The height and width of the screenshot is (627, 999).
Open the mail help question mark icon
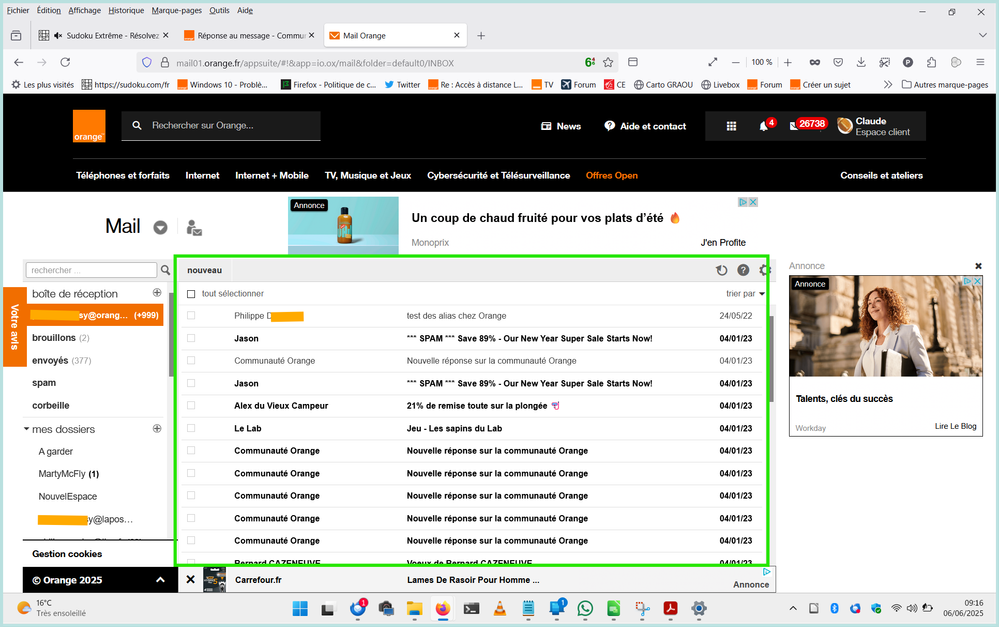[x=743, y=270]
